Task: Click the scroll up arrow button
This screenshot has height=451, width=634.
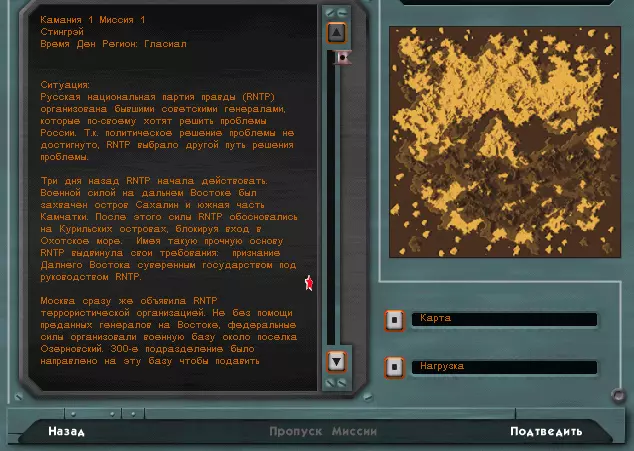Action: click(x=336, y=33)
